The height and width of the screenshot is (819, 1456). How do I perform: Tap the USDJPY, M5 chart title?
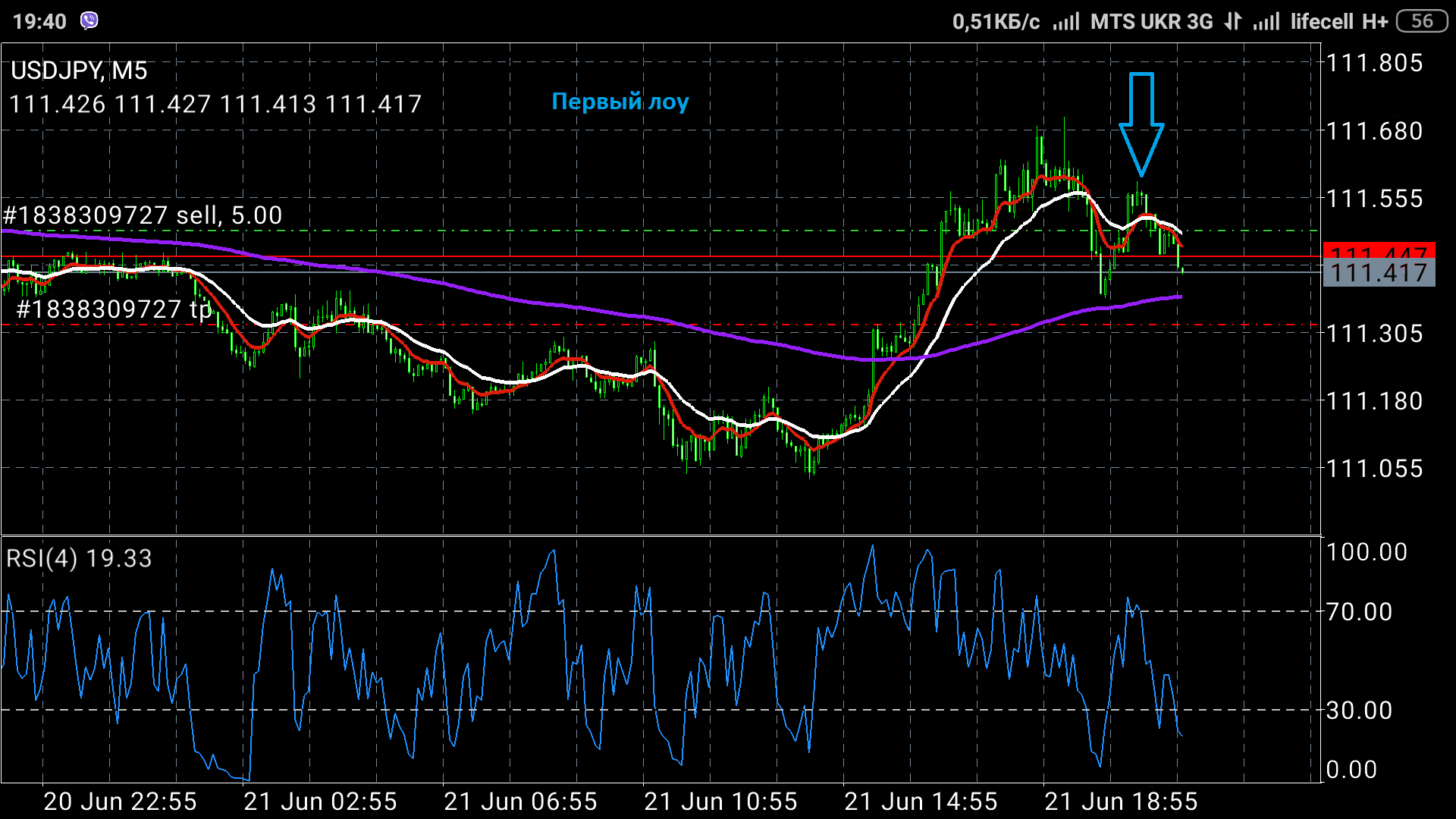pyautogui.click(x=79, y=71)
